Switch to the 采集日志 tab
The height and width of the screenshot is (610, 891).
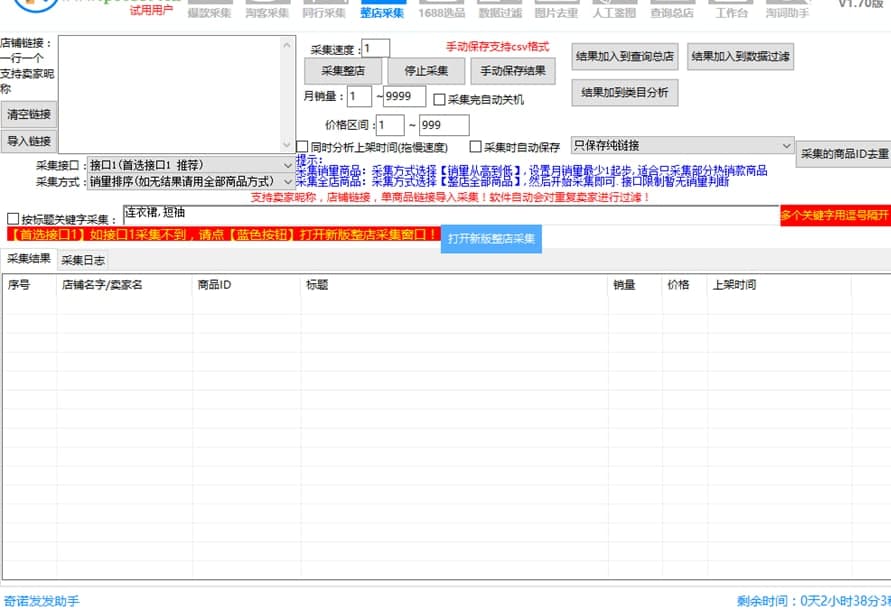83,260
